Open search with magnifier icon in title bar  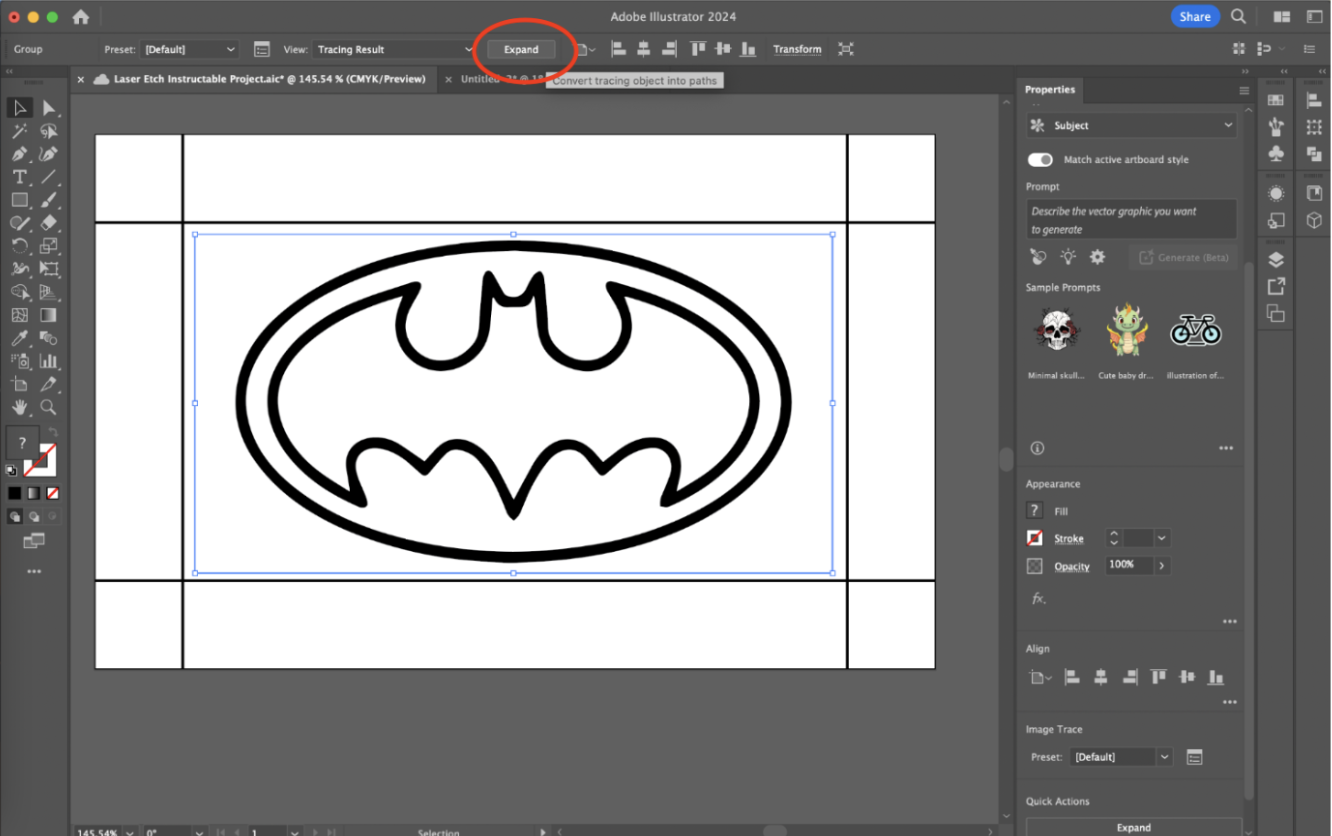pos(1238,17)
